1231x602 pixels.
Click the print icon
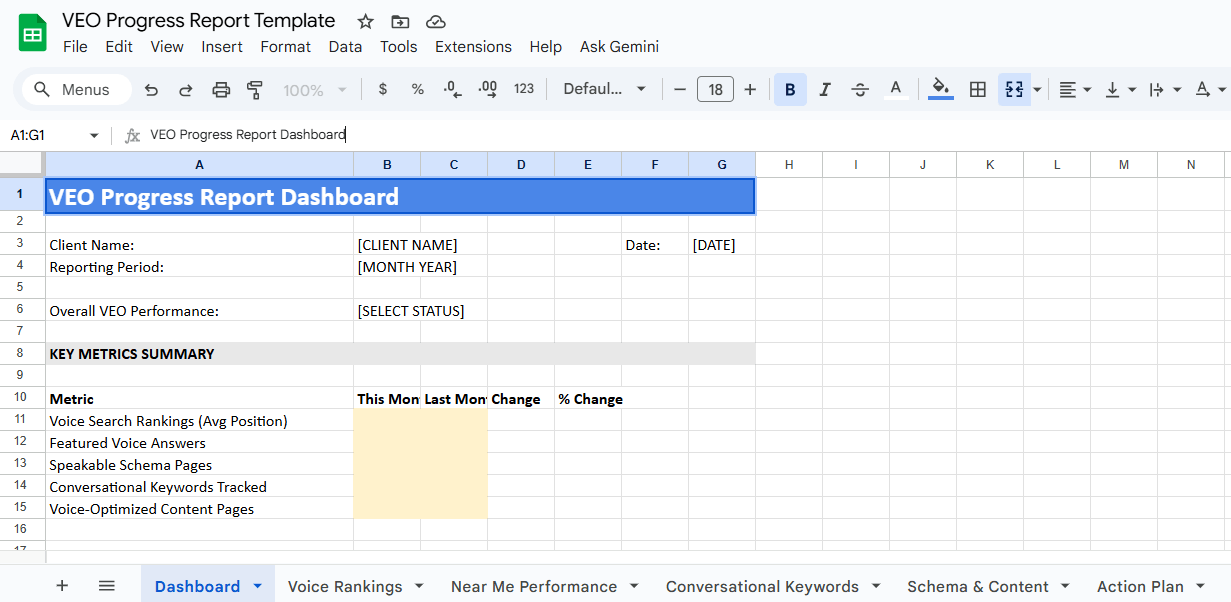221,90
